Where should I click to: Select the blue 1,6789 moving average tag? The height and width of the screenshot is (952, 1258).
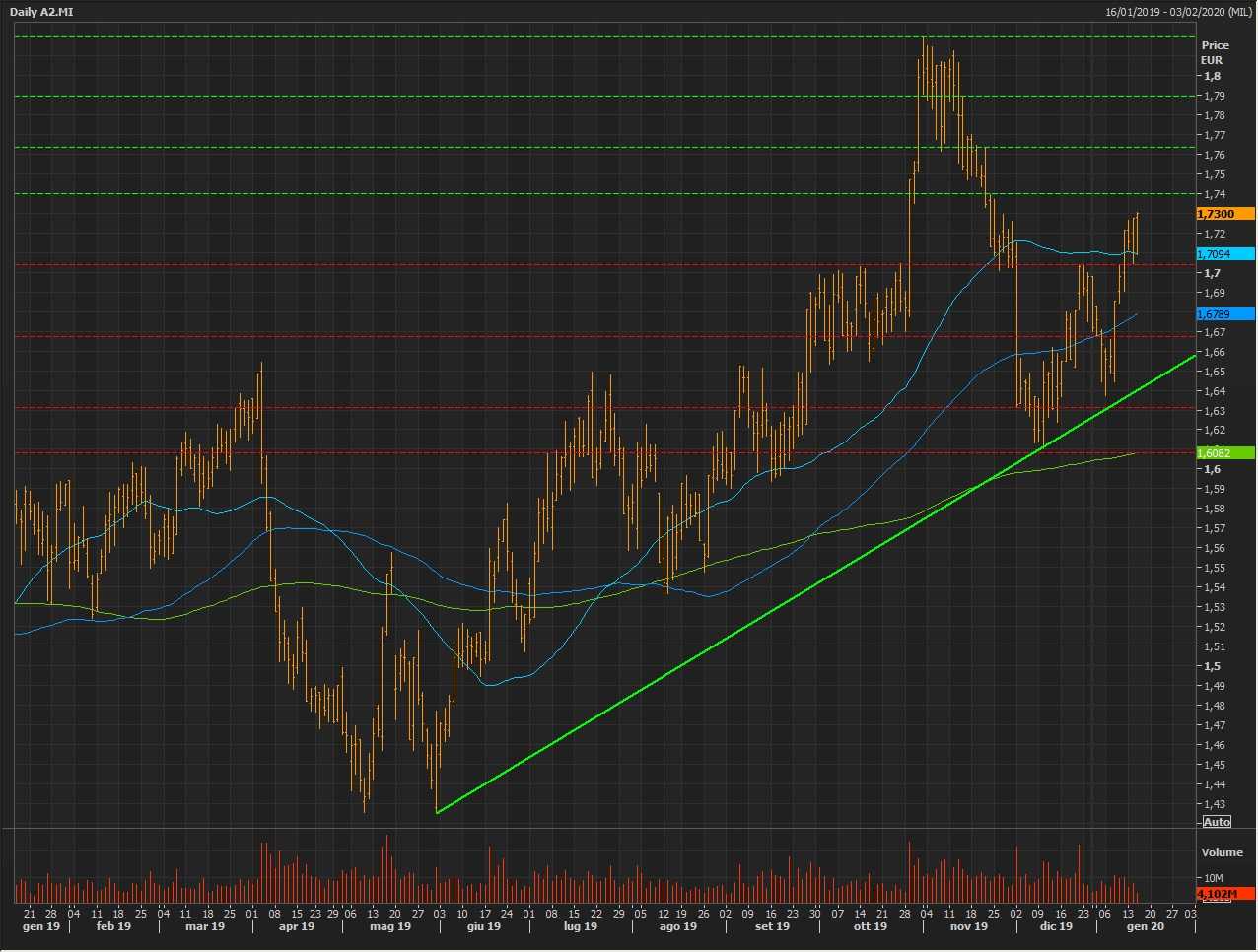(x=1225, y=314)
